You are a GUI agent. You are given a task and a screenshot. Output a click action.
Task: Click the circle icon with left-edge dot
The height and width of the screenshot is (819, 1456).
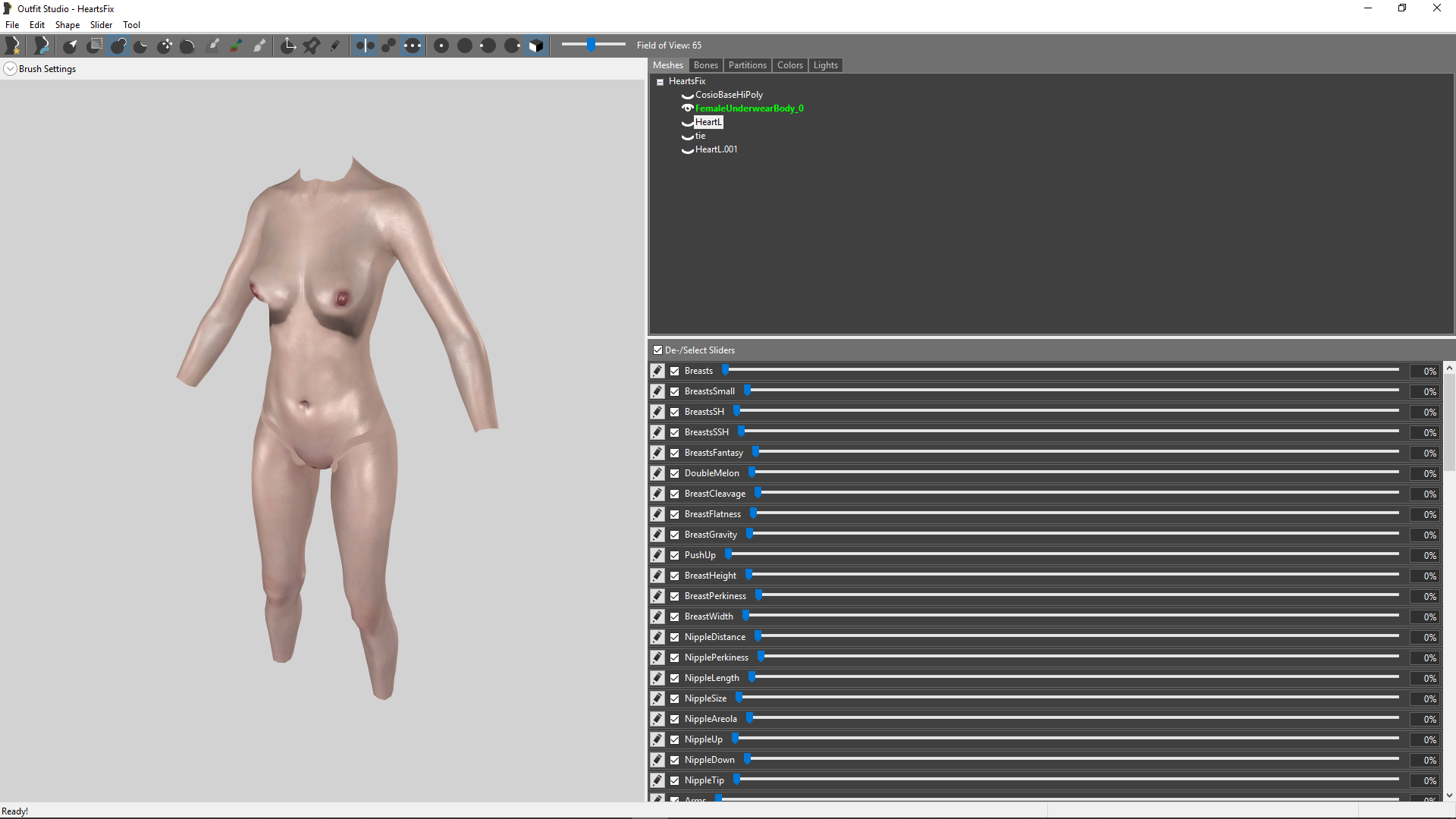488,45
